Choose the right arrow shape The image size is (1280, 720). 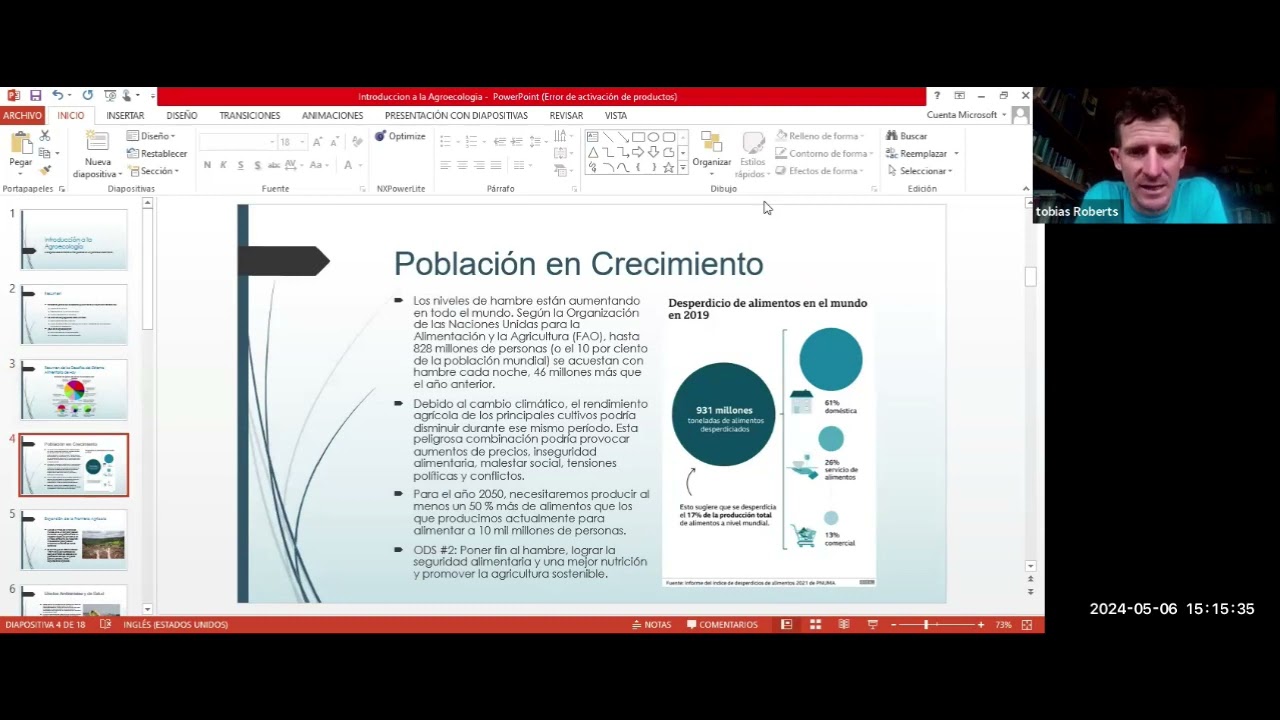pyautogui.click(x=638, y=152)
